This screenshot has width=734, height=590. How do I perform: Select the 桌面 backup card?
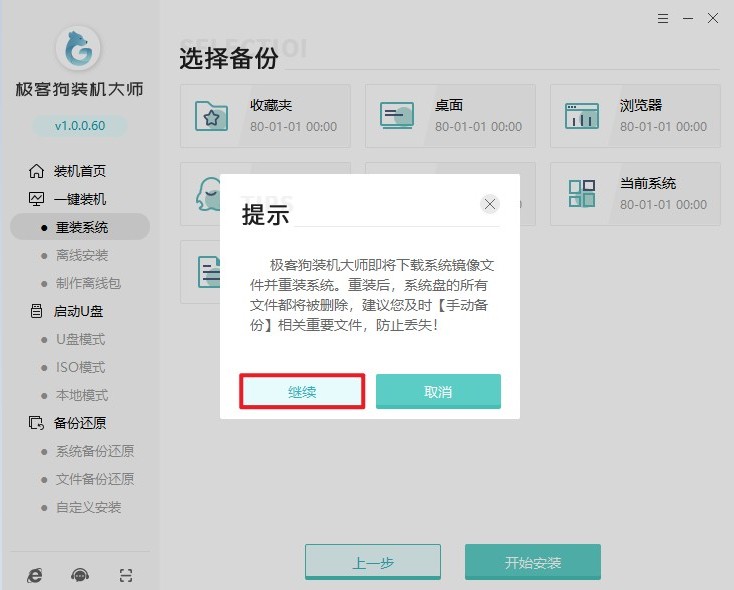(450, 116)
